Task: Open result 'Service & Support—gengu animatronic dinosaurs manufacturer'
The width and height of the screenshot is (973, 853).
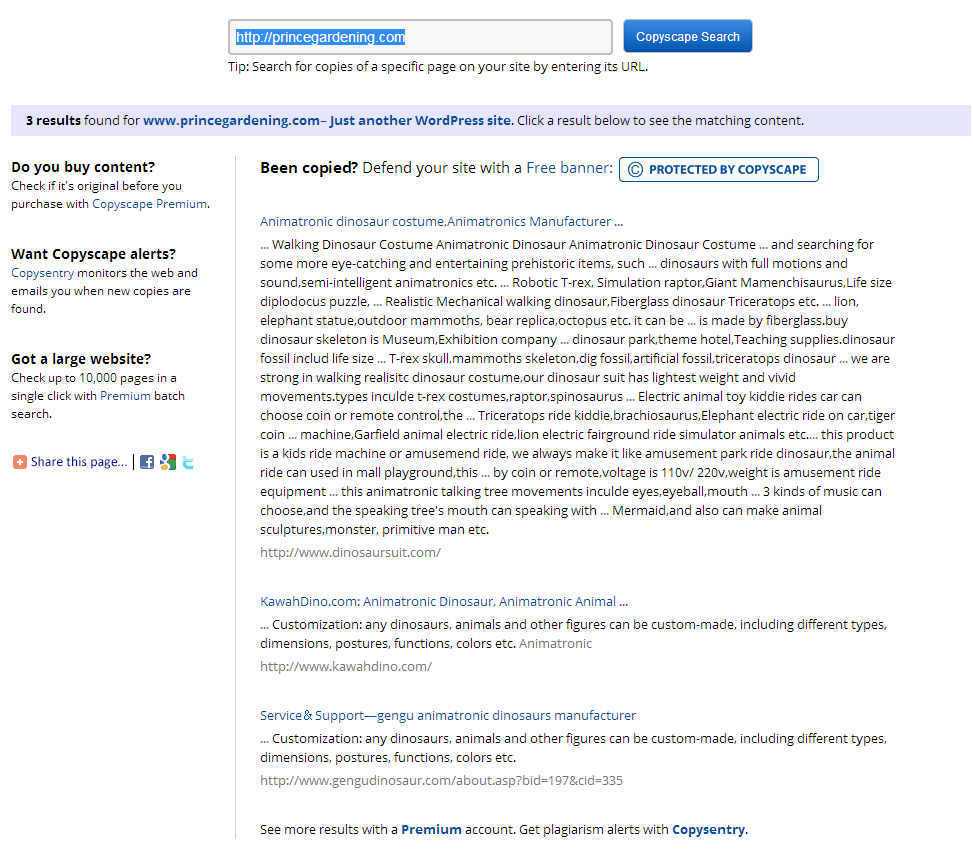Action: click(x=448, y=715)
